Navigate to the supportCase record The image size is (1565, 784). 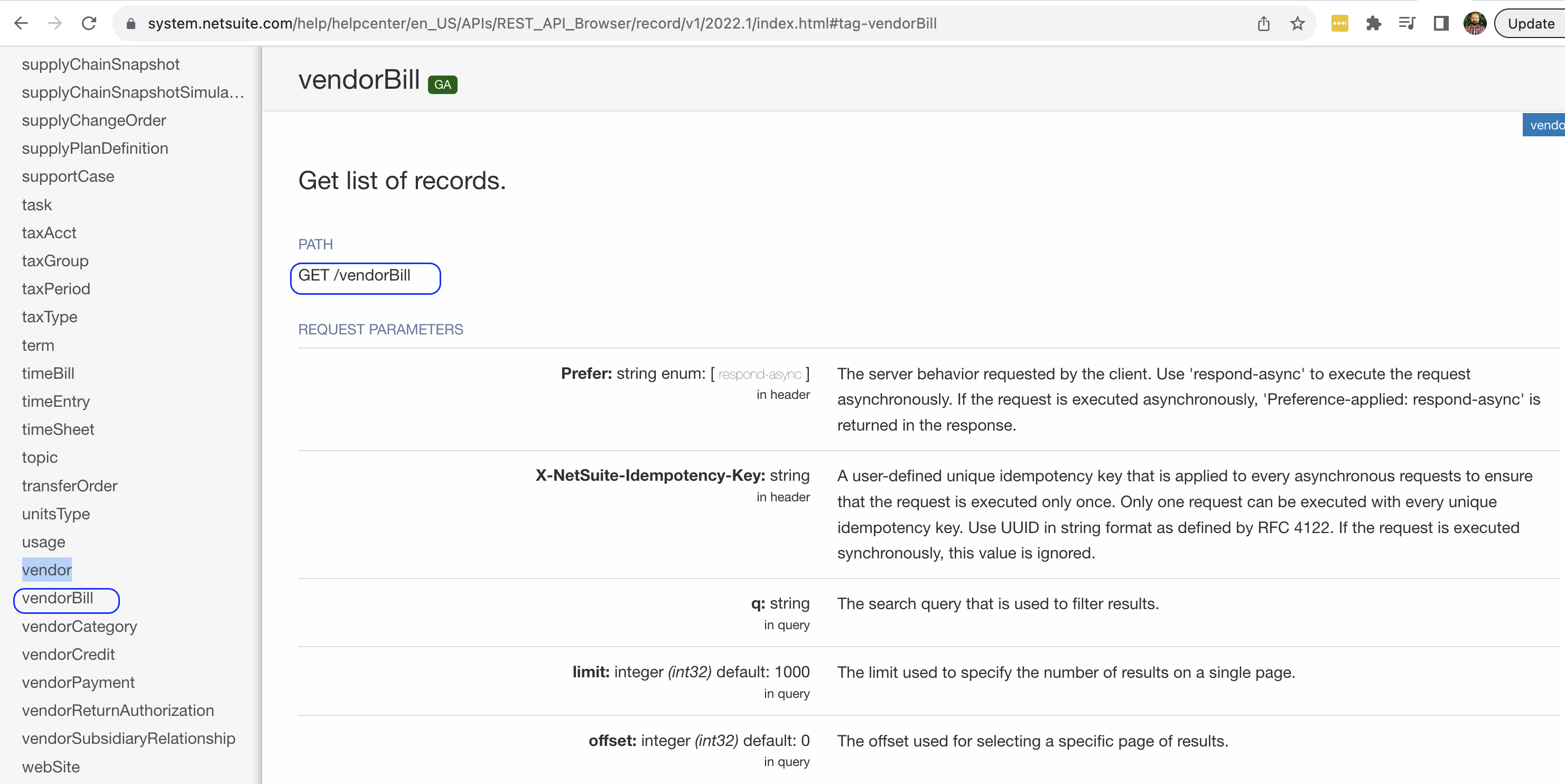(68, 176)
